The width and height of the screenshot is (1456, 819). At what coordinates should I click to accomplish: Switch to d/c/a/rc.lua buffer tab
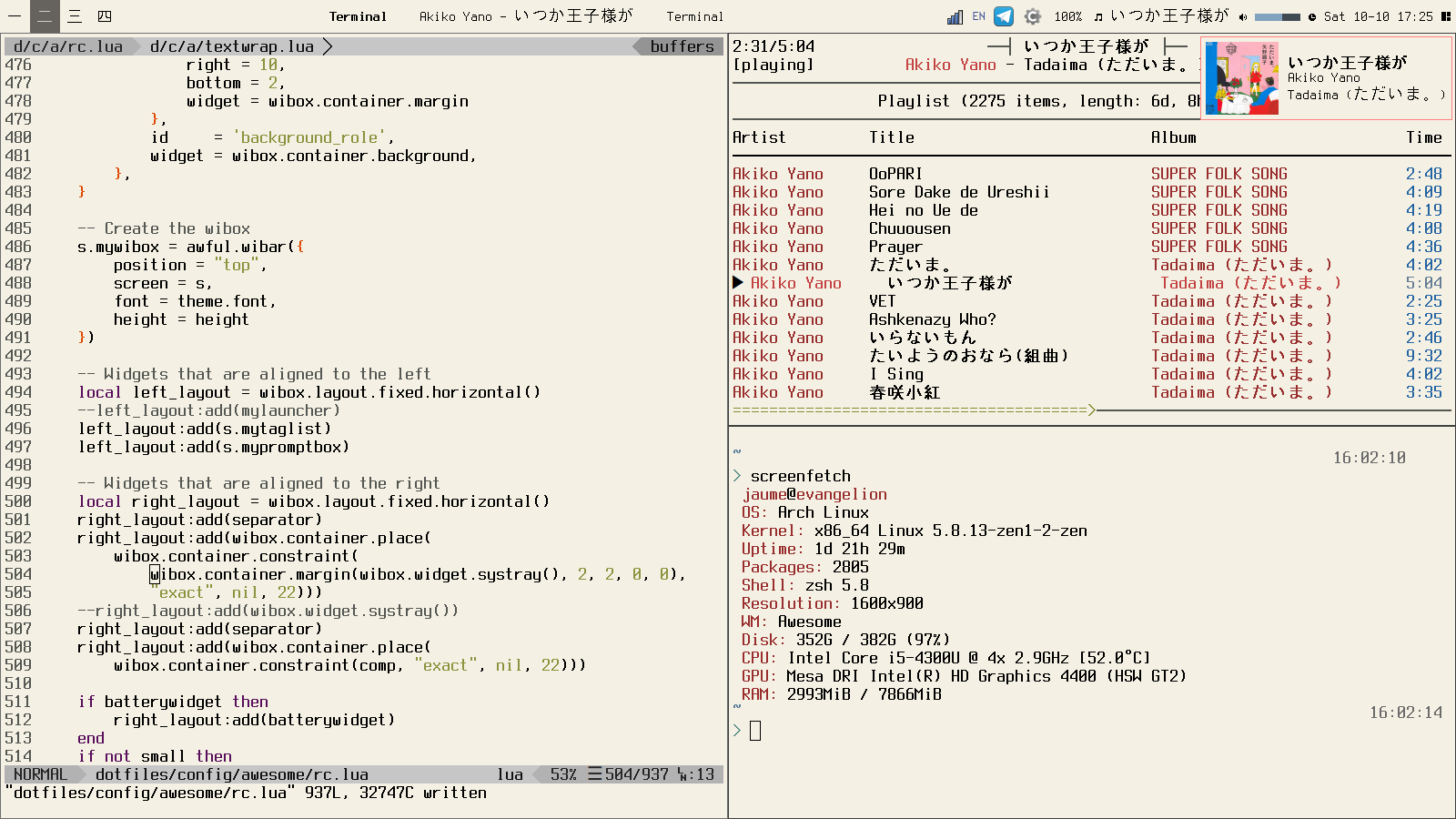[x=68, y=46]
